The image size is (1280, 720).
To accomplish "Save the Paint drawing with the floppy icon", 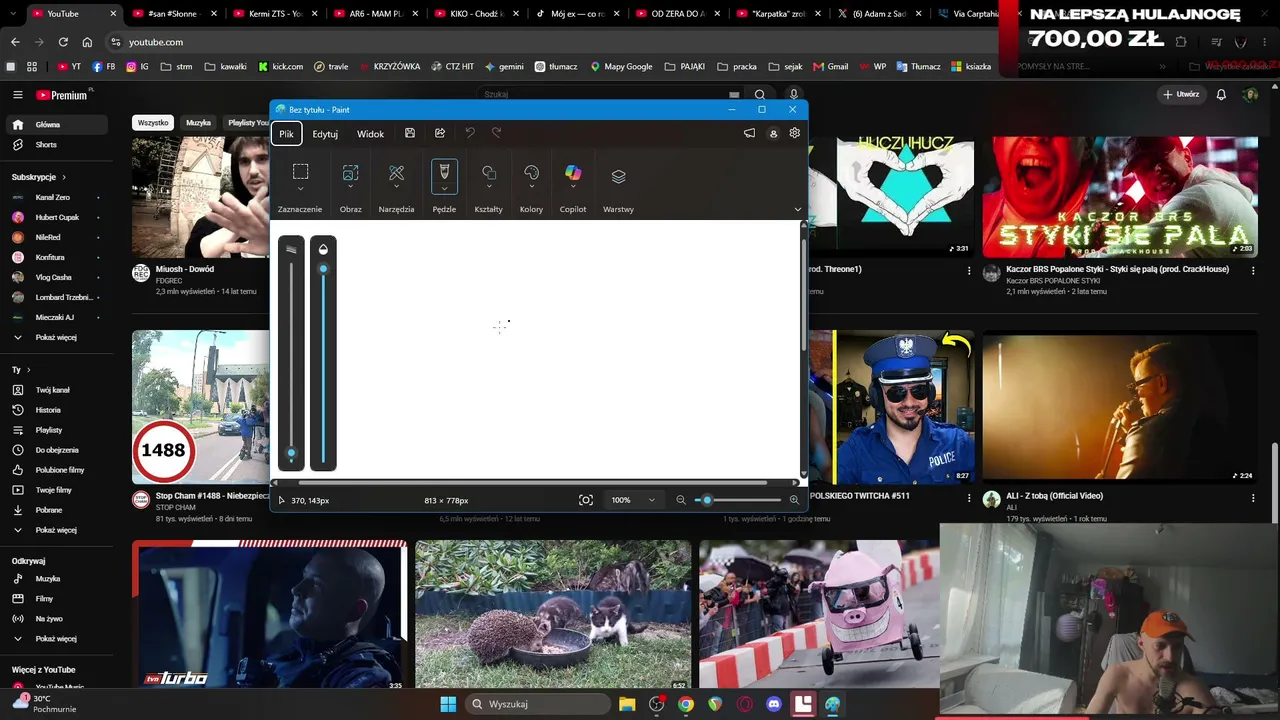I will tap(410, 133).
